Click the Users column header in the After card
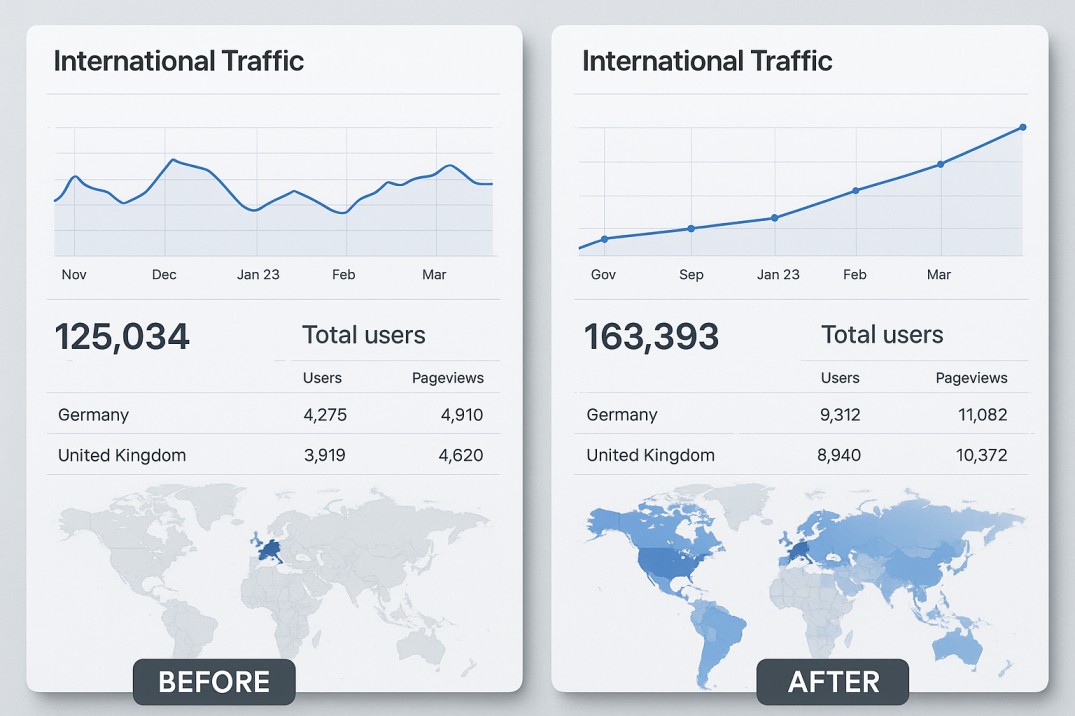Screen dimensions: 1075x716 coord(840,378)
